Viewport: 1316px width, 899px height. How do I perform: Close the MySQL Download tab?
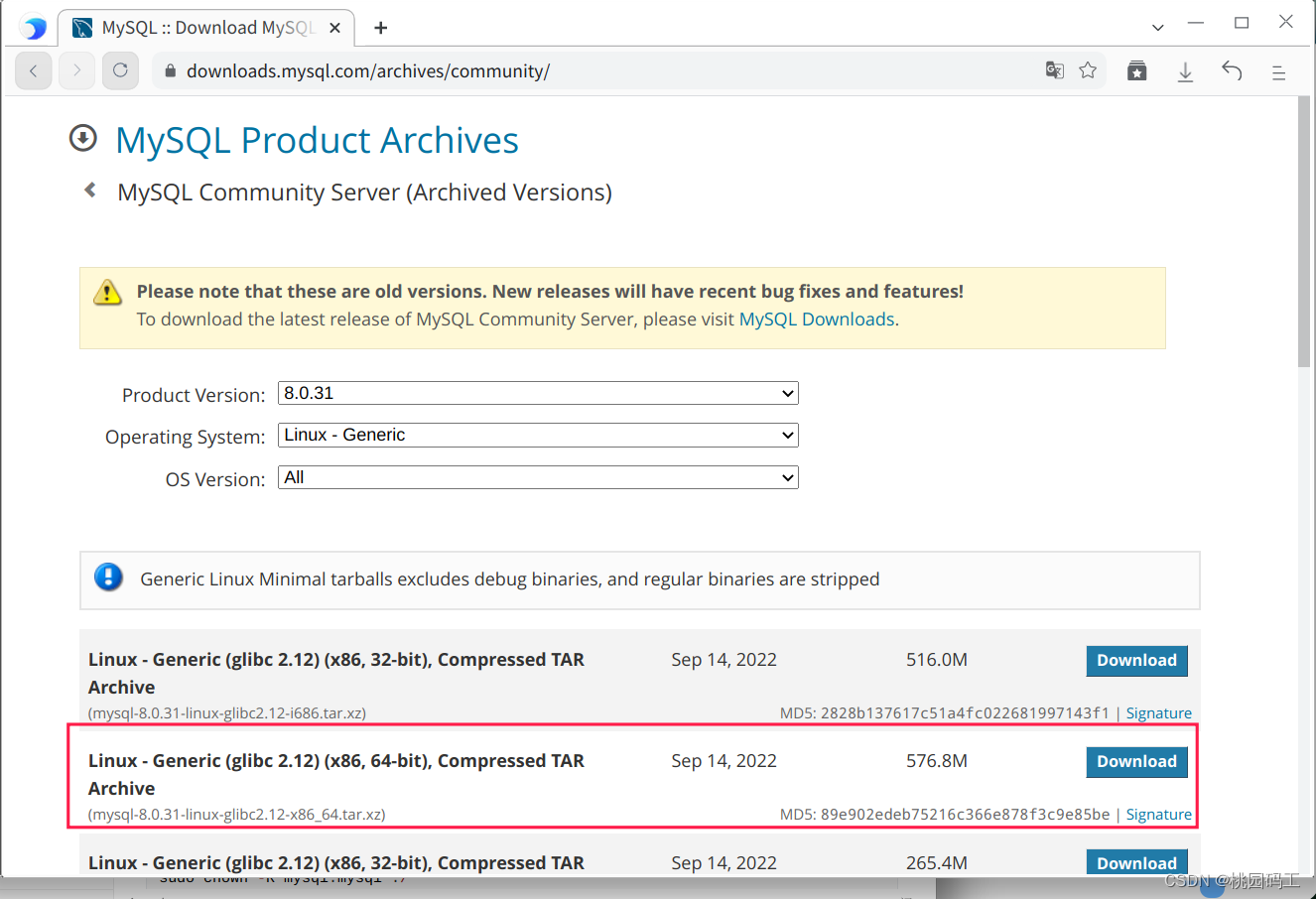[334, 28]
